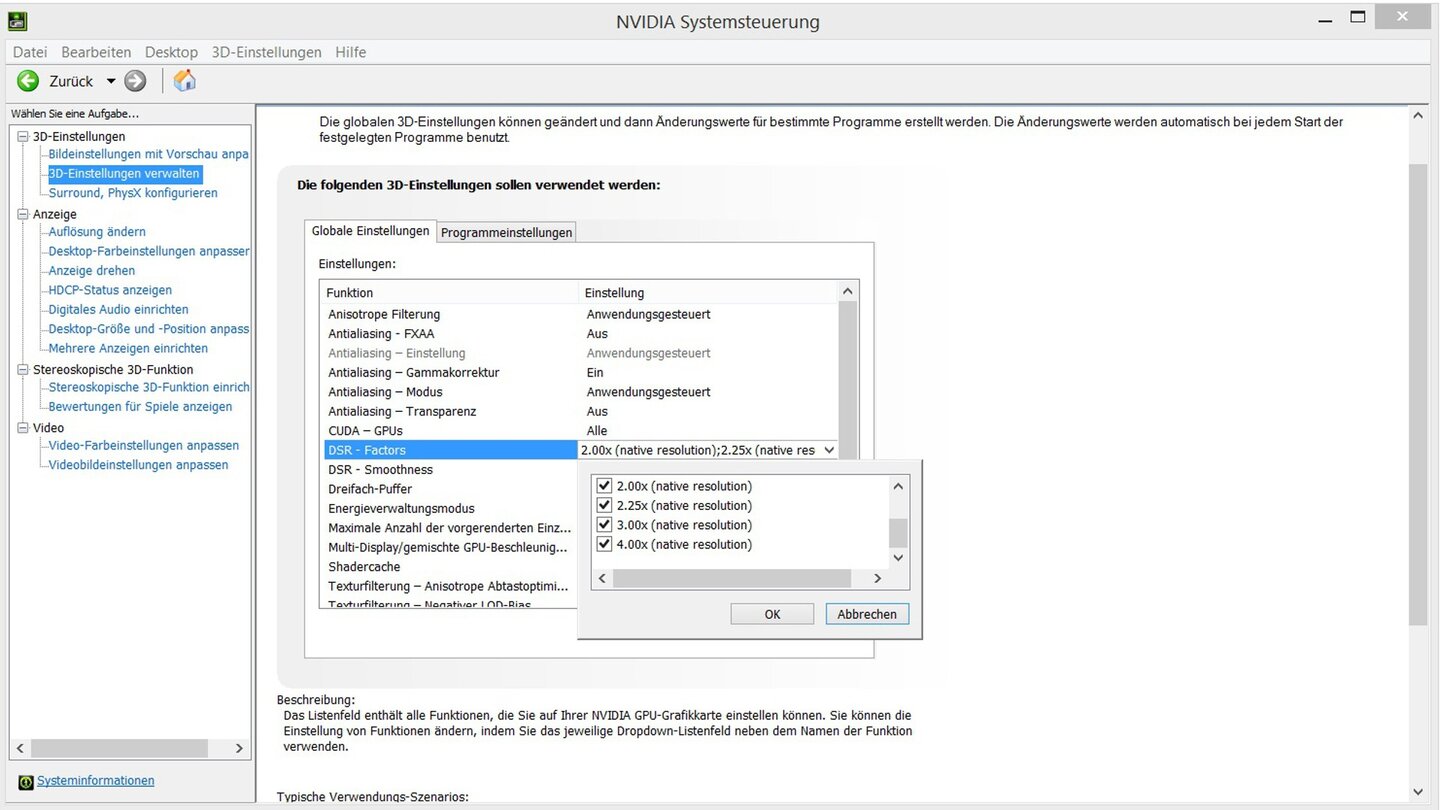Collapse the 3D-Einstellungen tree node
The image size is (1440, 810).
[24, 136]
